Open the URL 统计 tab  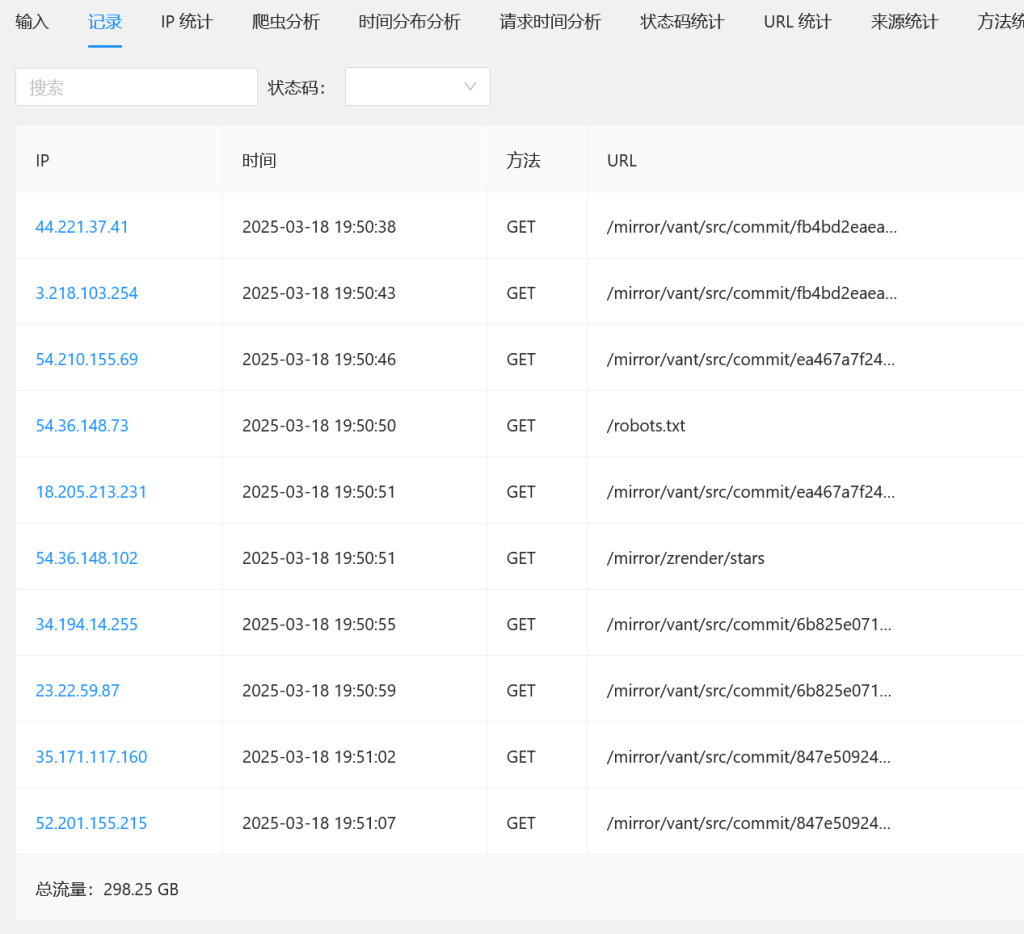click(797, 21)
